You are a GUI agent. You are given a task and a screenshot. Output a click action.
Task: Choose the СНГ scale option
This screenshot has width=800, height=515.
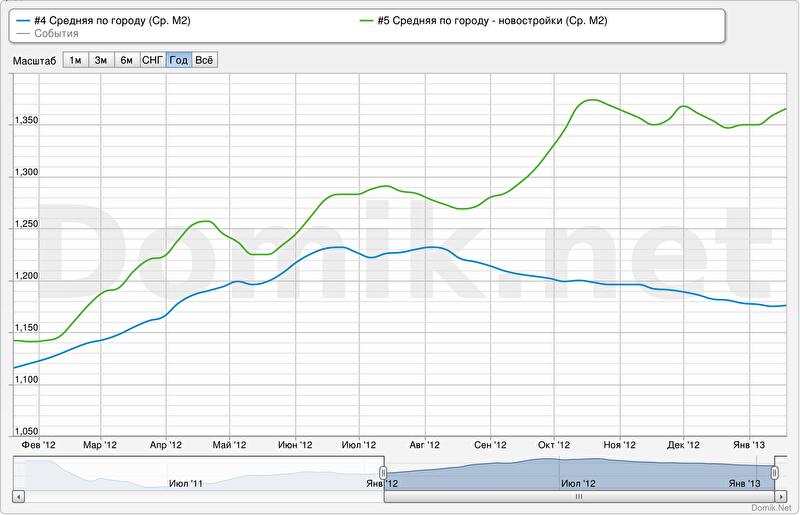tap(153, 60)
